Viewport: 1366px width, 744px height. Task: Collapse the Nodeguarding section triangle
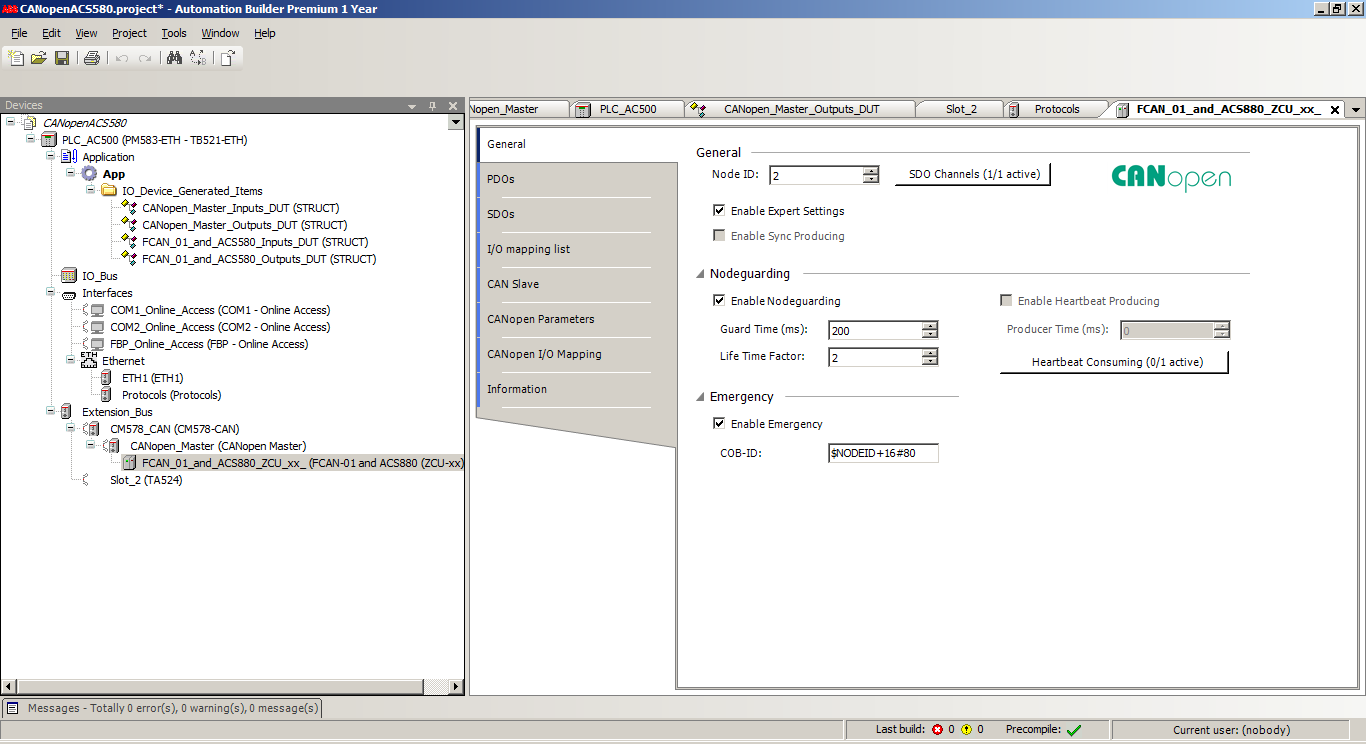(700, 274)
